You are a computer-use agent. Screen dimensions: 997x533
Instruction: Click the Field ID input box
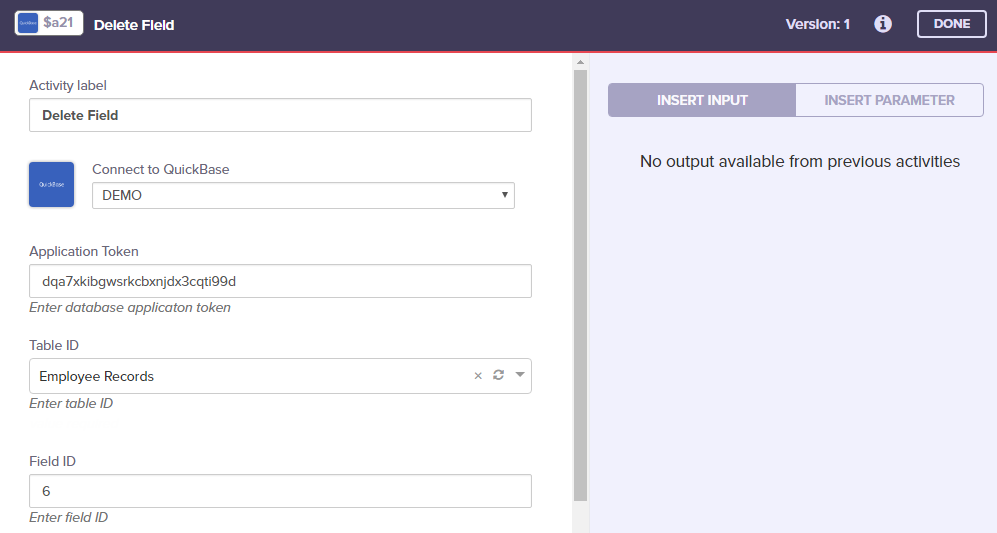(280, 491)
